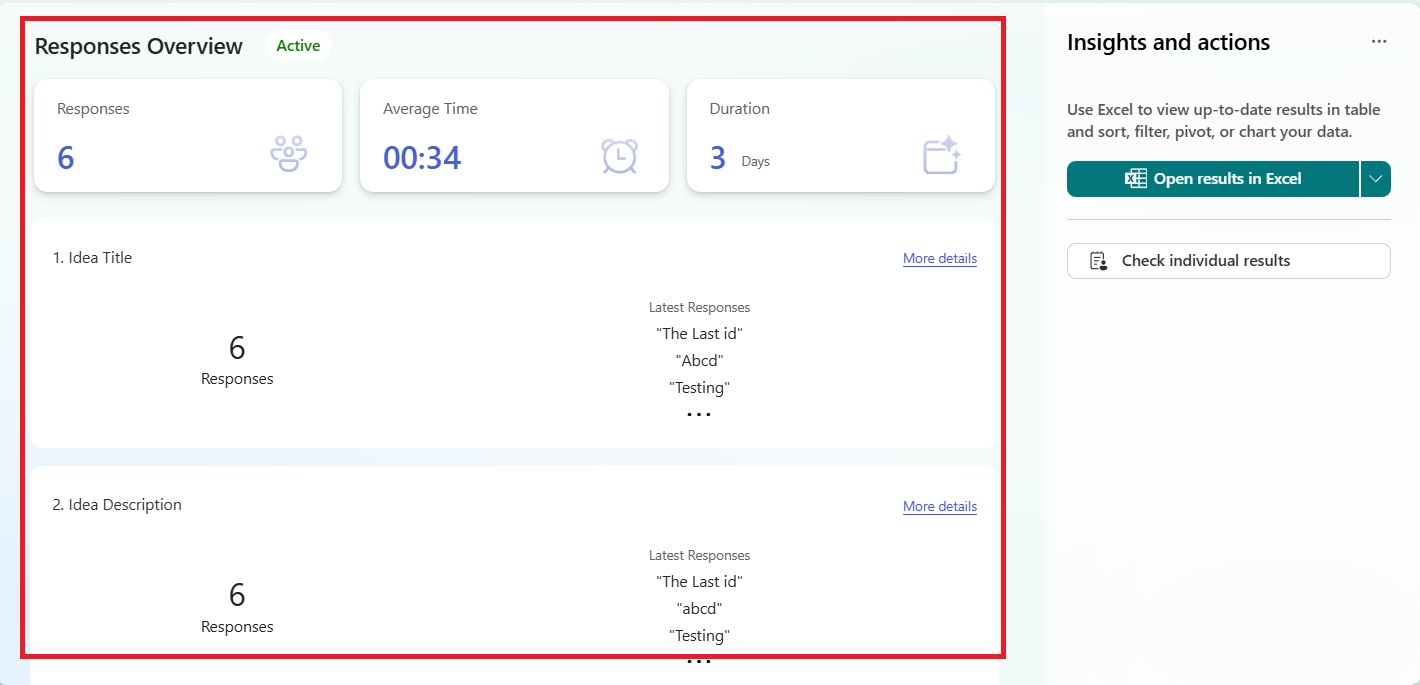Open More details for Idea Description

click(x=939, y=506)
